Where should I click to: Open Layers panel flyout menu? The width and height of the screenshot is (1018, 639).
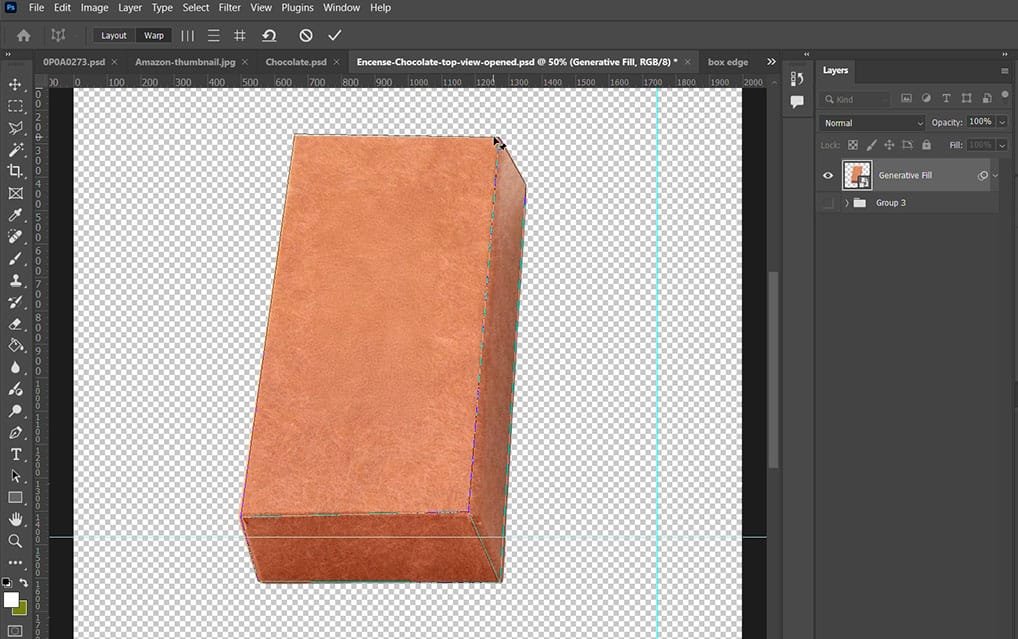1004,70
